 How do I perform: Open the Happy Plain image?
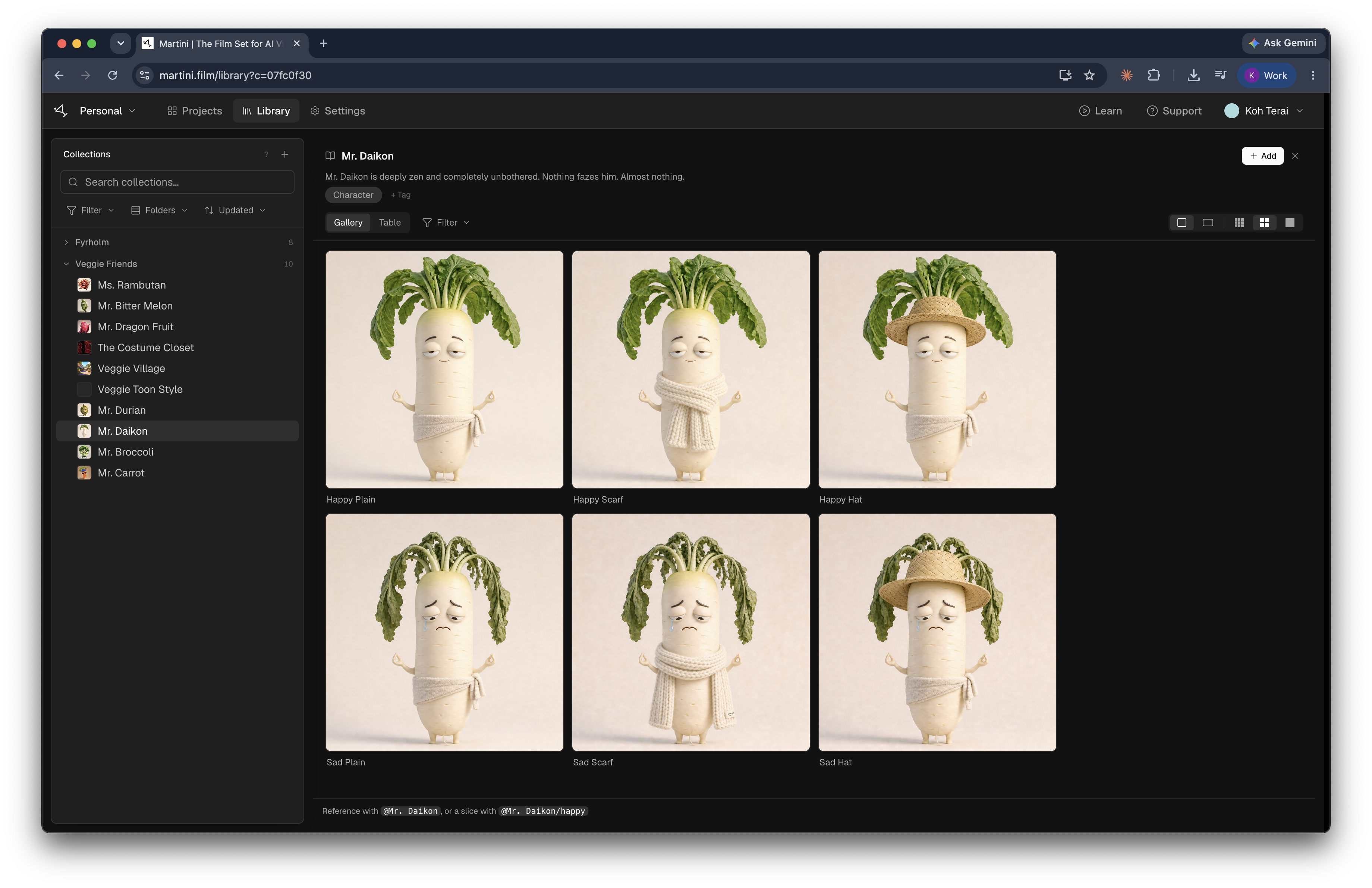click(x=444, y=369)
